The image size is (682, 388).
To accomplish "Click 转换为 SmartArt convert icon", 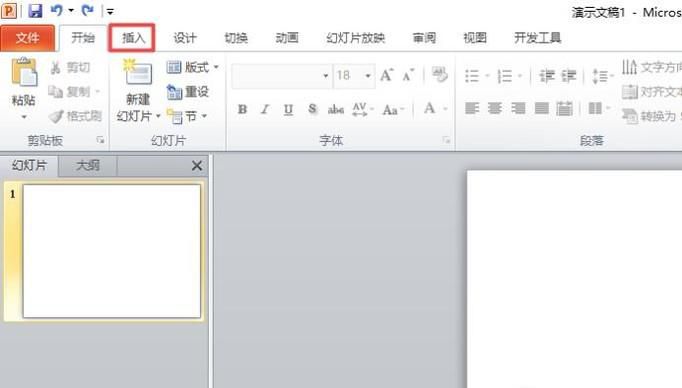I will 629,116.
